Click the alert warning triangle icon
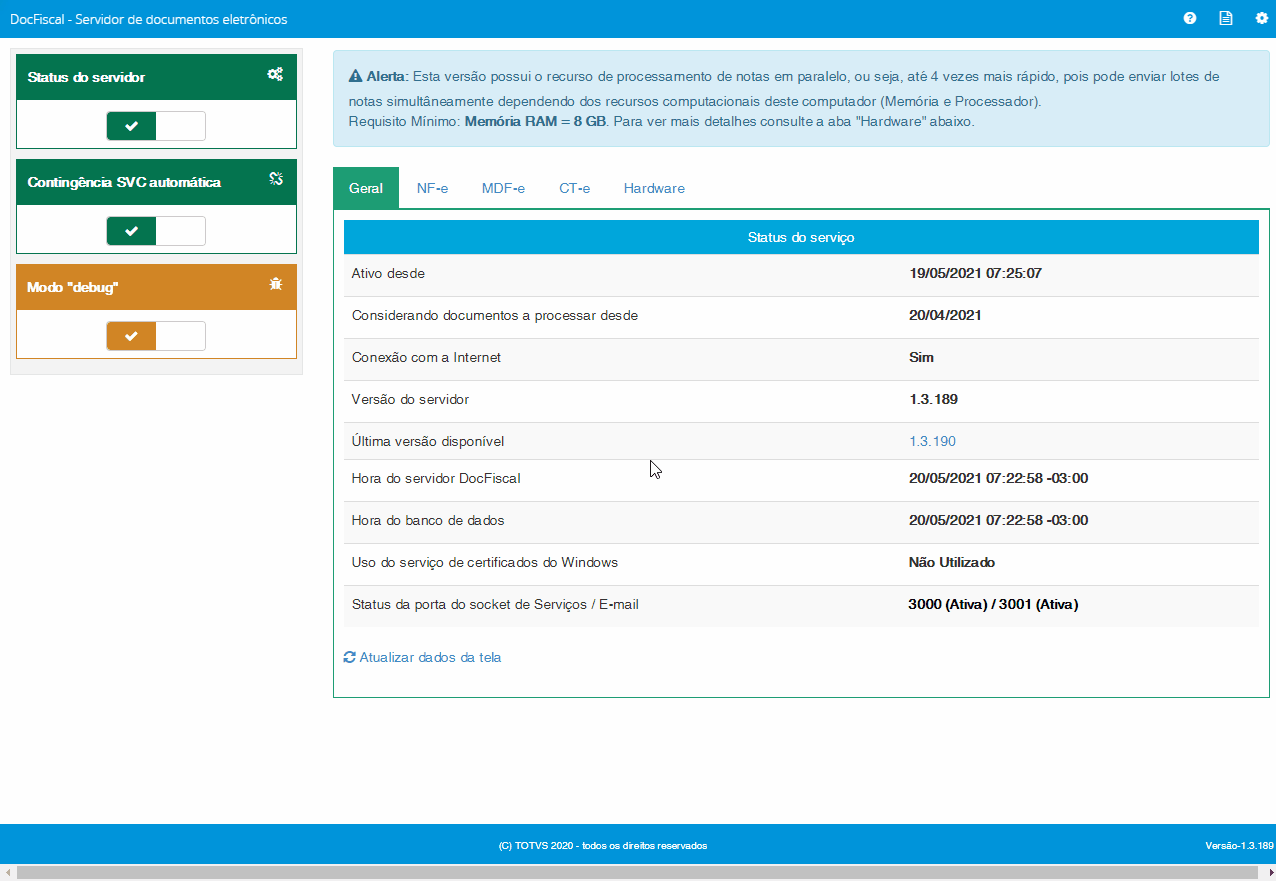 coord(355,76)
